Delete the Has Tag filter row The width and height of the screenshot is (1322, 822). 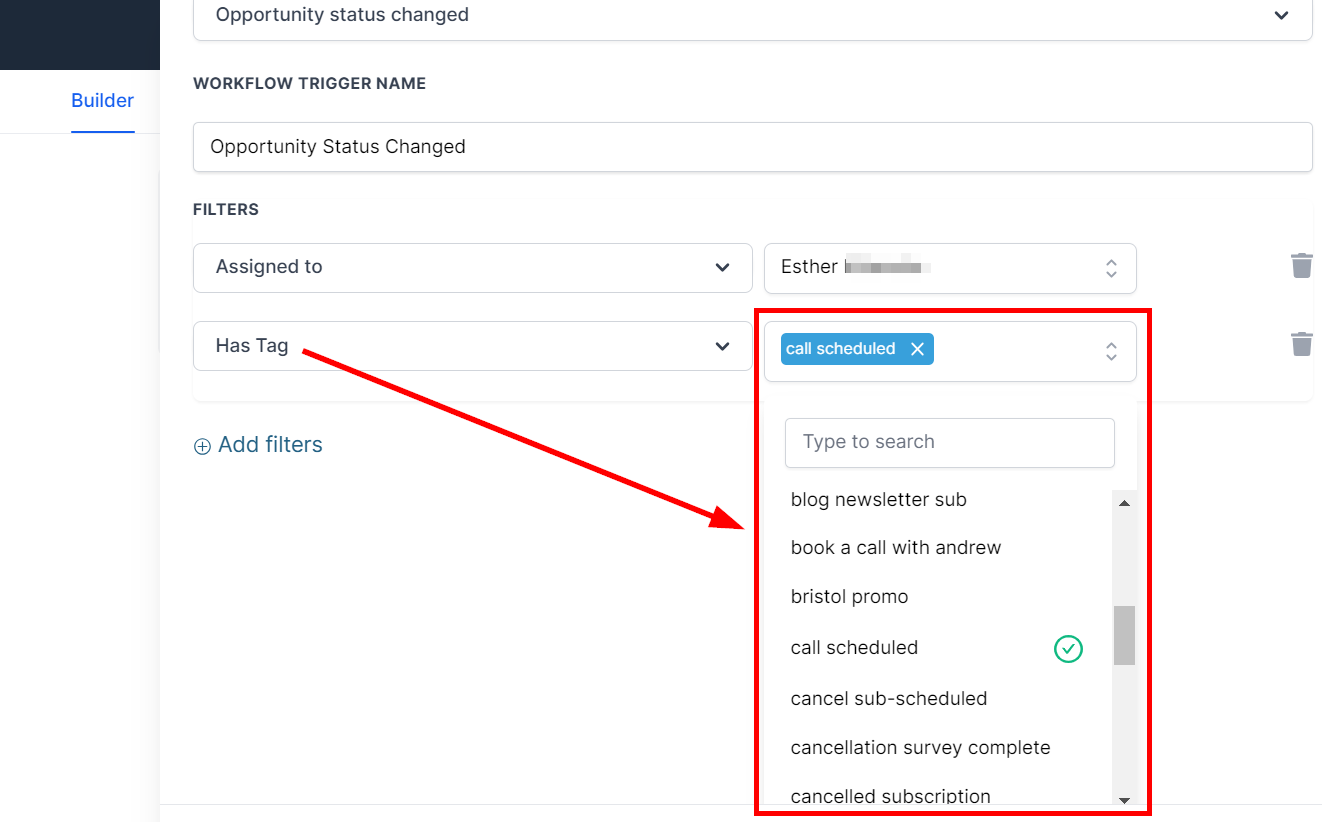coord(1301,345)
